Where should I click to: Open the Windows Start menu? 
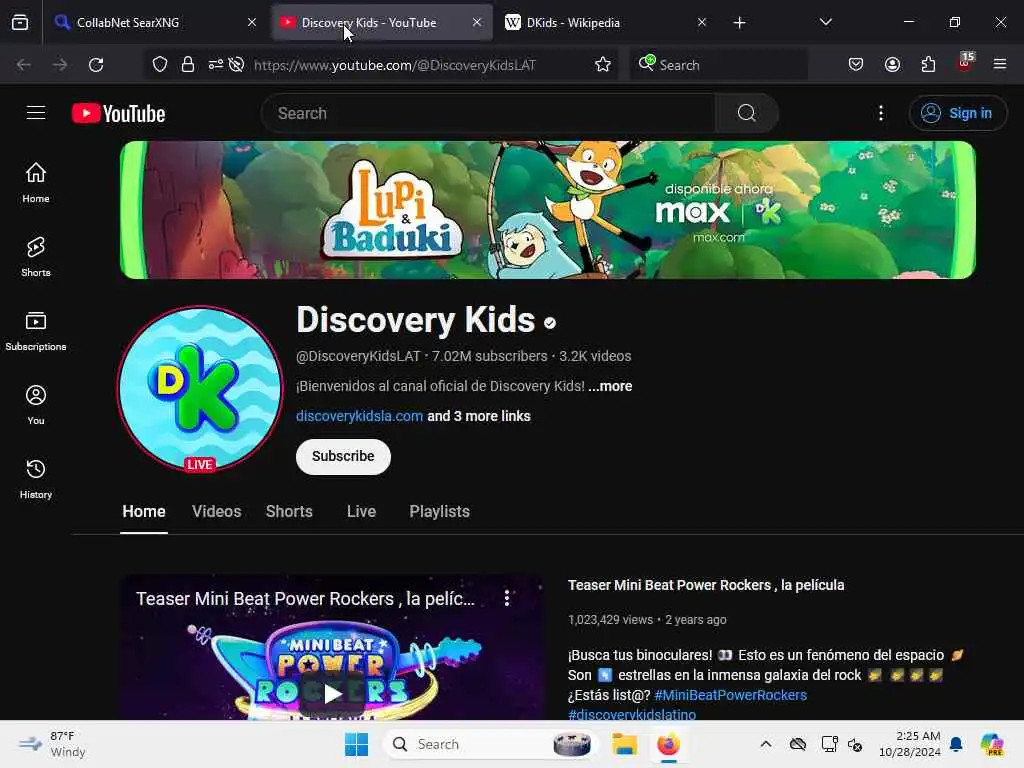point(357,744)
